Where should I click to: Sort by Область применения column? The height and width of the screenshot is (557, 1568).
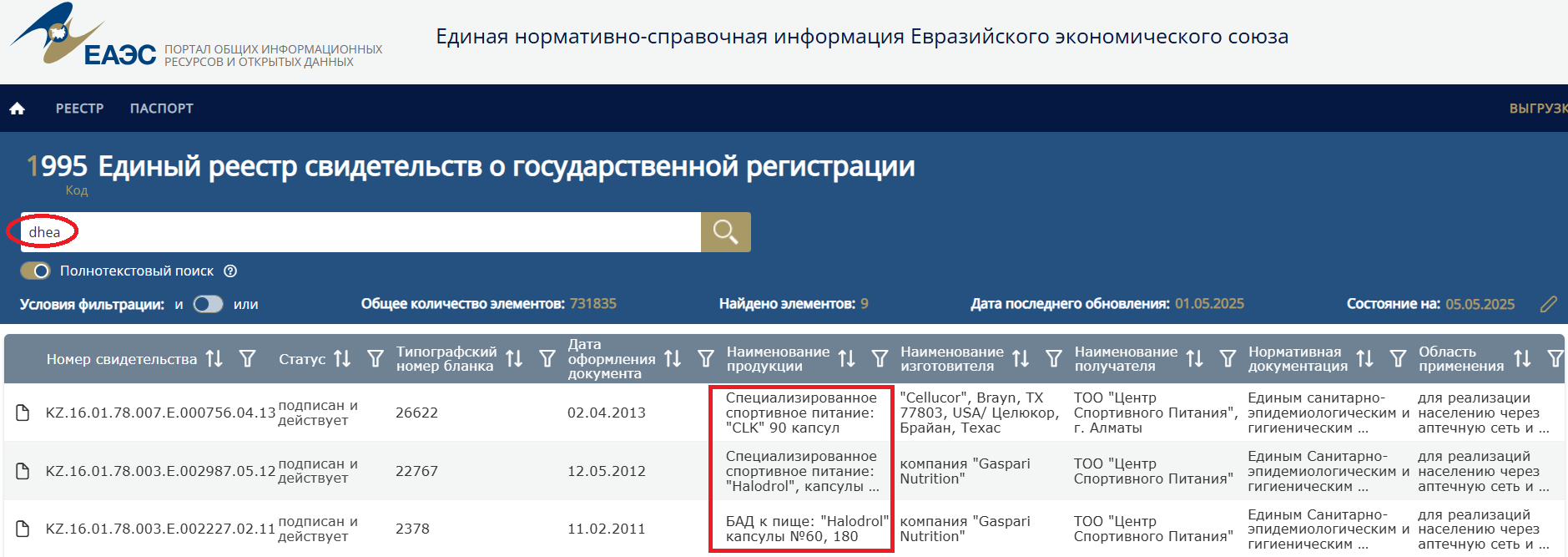click(x=1523, y=358)
